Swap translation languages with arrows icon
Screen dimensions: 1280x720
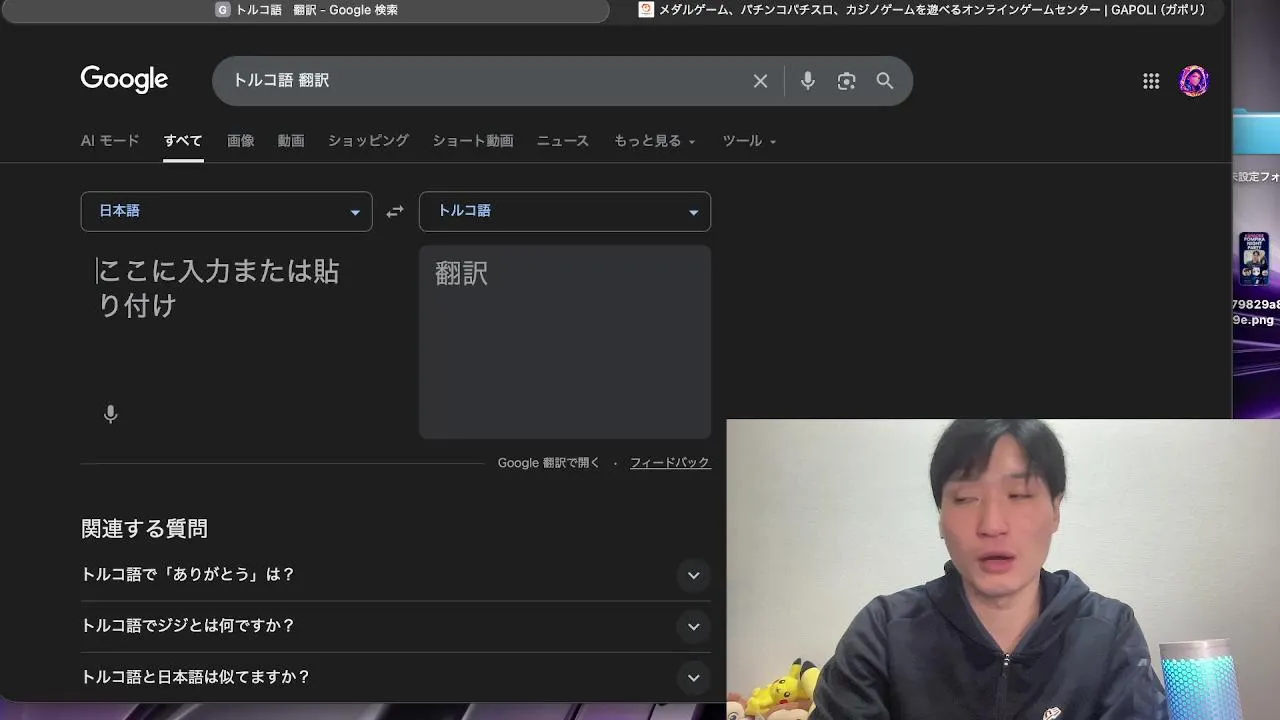pos(395,211)
